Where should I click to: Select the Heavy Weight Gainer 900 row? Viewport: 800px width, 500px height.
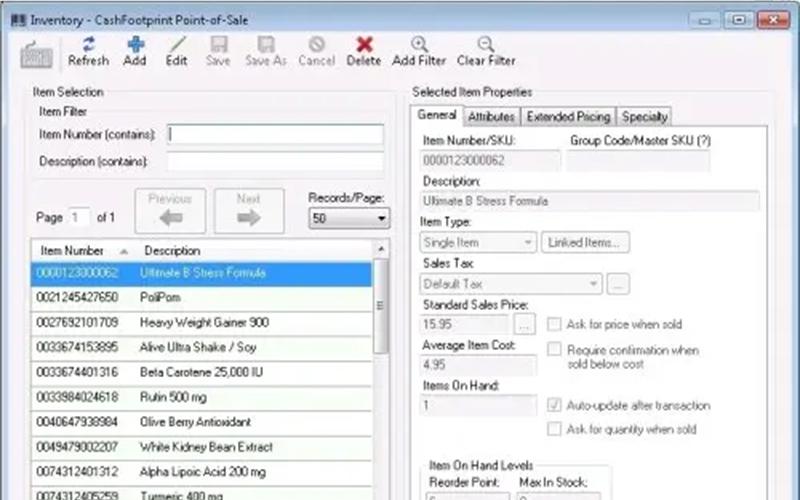click(202, 323)
